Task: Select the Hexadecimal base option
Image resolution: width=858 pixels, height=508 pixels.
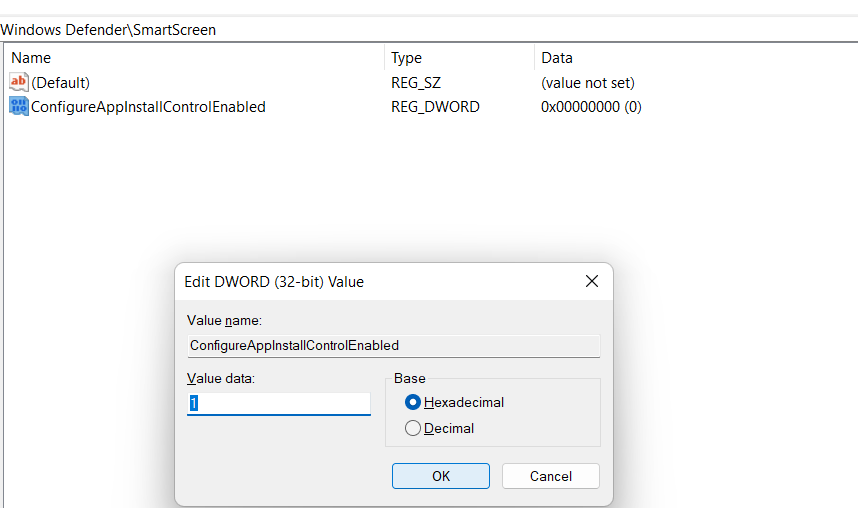Action: click(x=413, y=402)
